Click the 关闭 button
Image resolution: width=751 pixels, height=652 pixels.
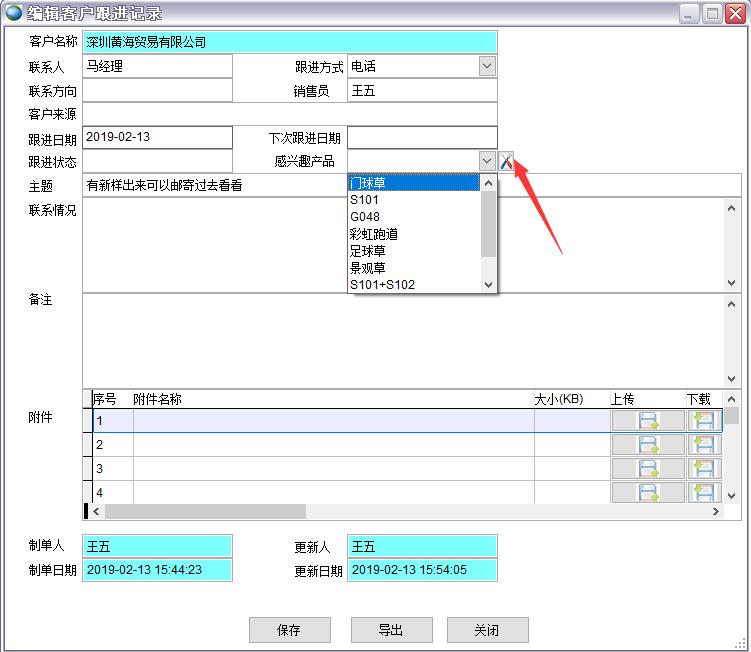pos(488,630)
